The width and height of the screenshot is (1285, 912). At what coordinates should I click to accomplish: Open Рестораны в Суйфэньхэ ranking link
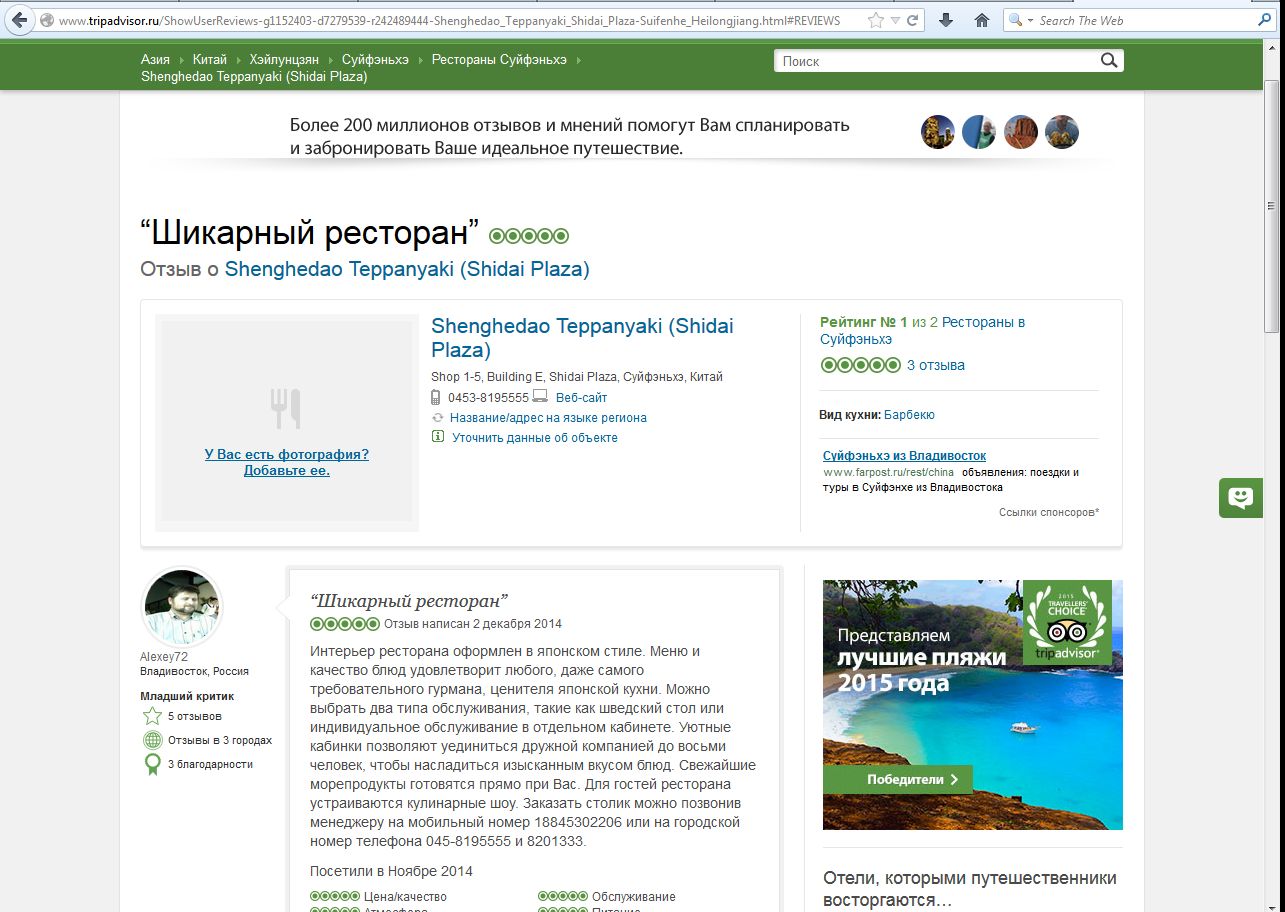tap(922, 331)
